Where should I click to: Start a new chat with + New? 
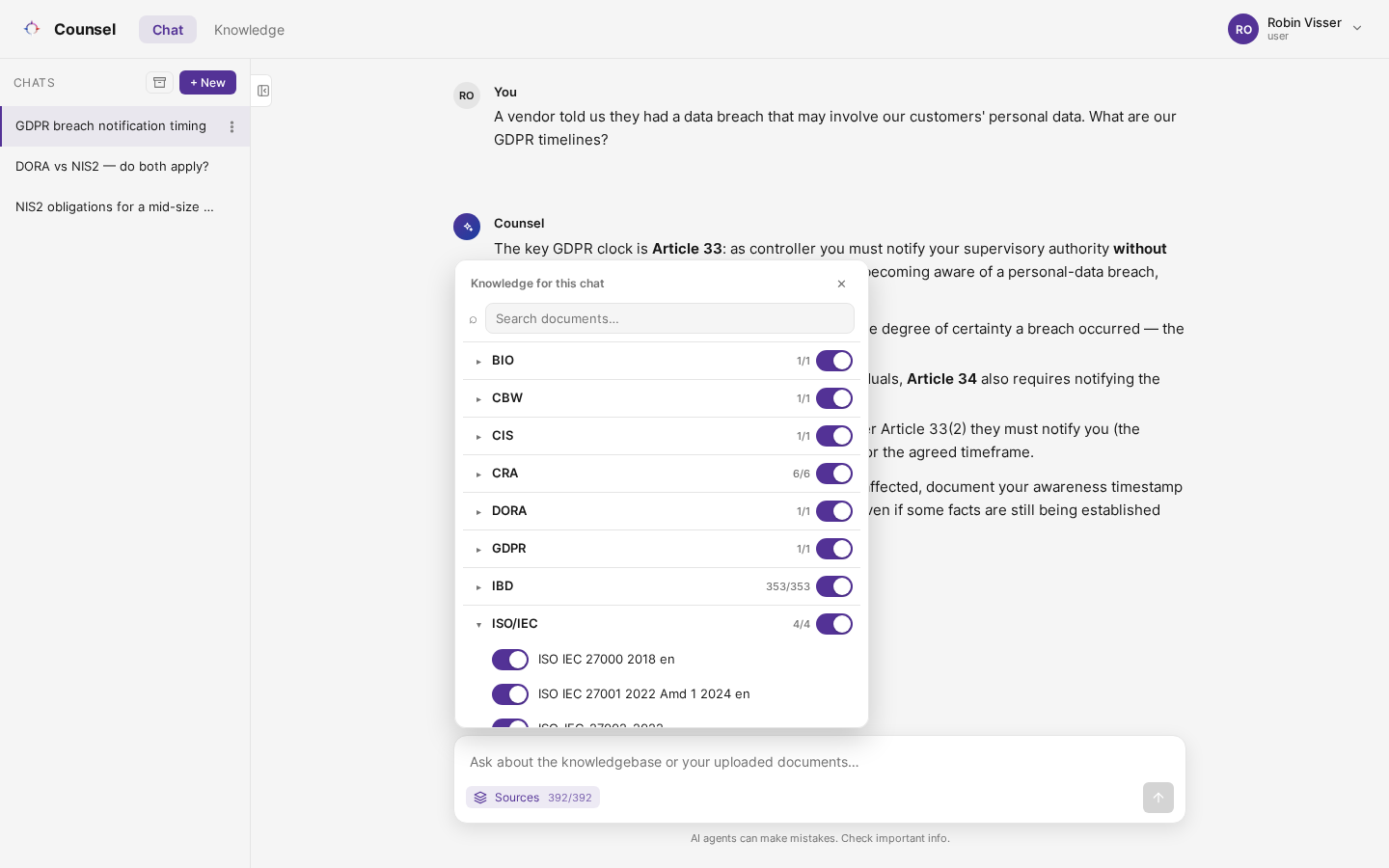point(207,83)
